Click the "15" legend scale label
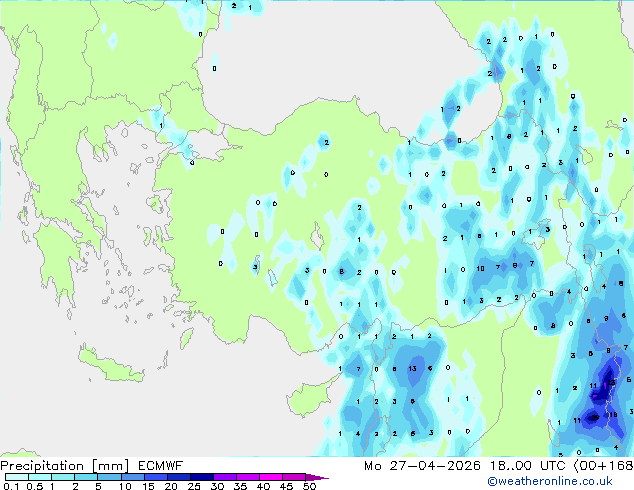The image size is (634, 490). pos(148,486)
